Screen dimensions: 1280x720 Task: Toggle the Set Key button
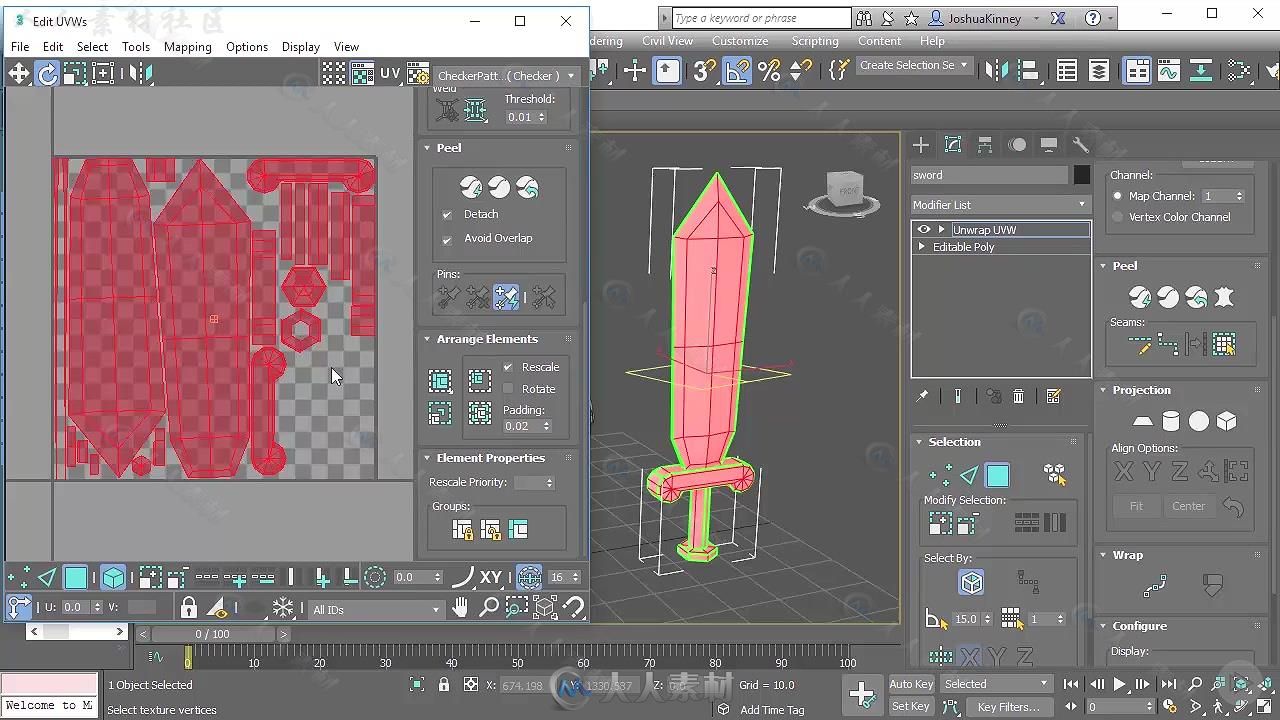click(911, 706)
